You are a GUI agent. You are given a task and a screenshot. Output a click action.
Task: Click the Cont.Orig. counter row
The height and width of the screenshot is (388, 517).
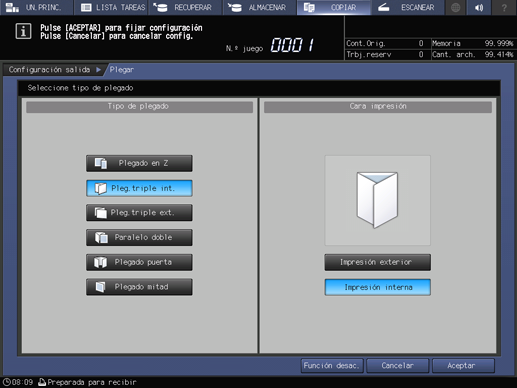point(385,43)
